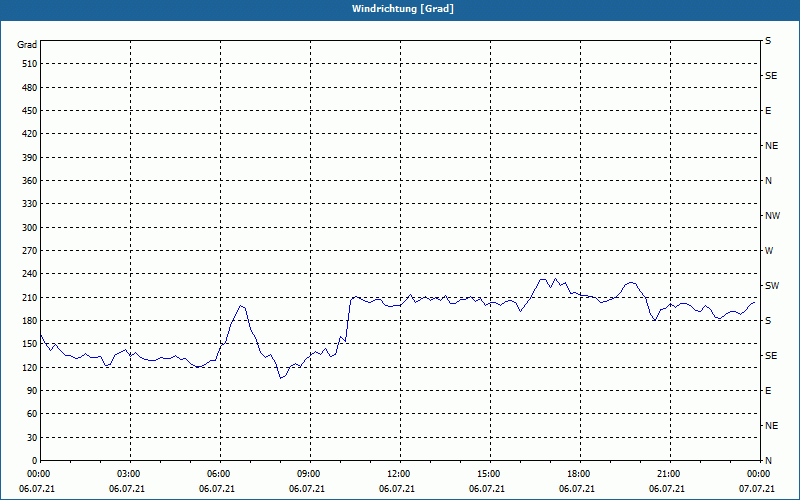
Task: Click the '390' y-axis label
Action: click(x=30, y=158)
